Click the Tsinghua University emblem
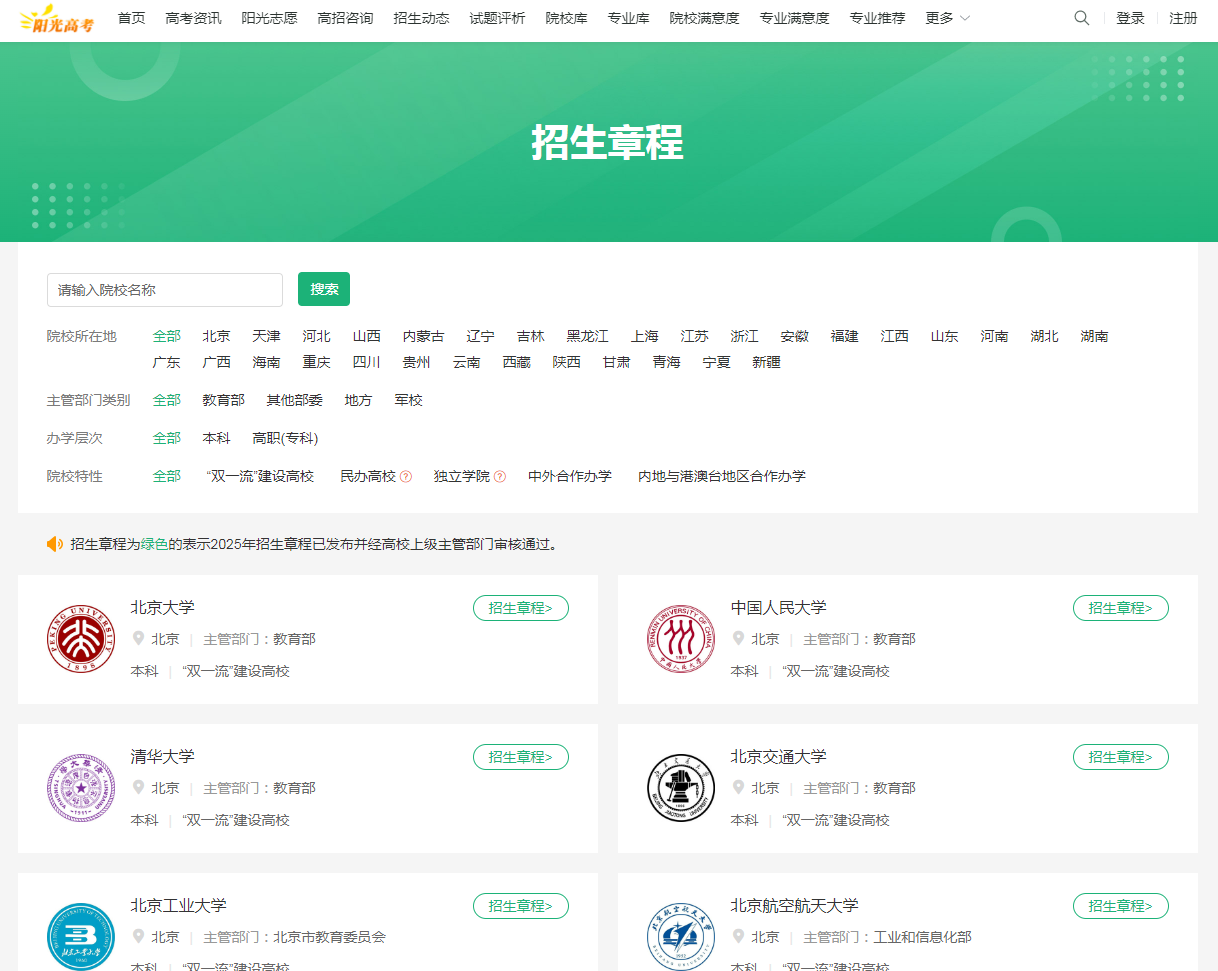This screenshot has height=971, width=1218. [x=81, y=788]
